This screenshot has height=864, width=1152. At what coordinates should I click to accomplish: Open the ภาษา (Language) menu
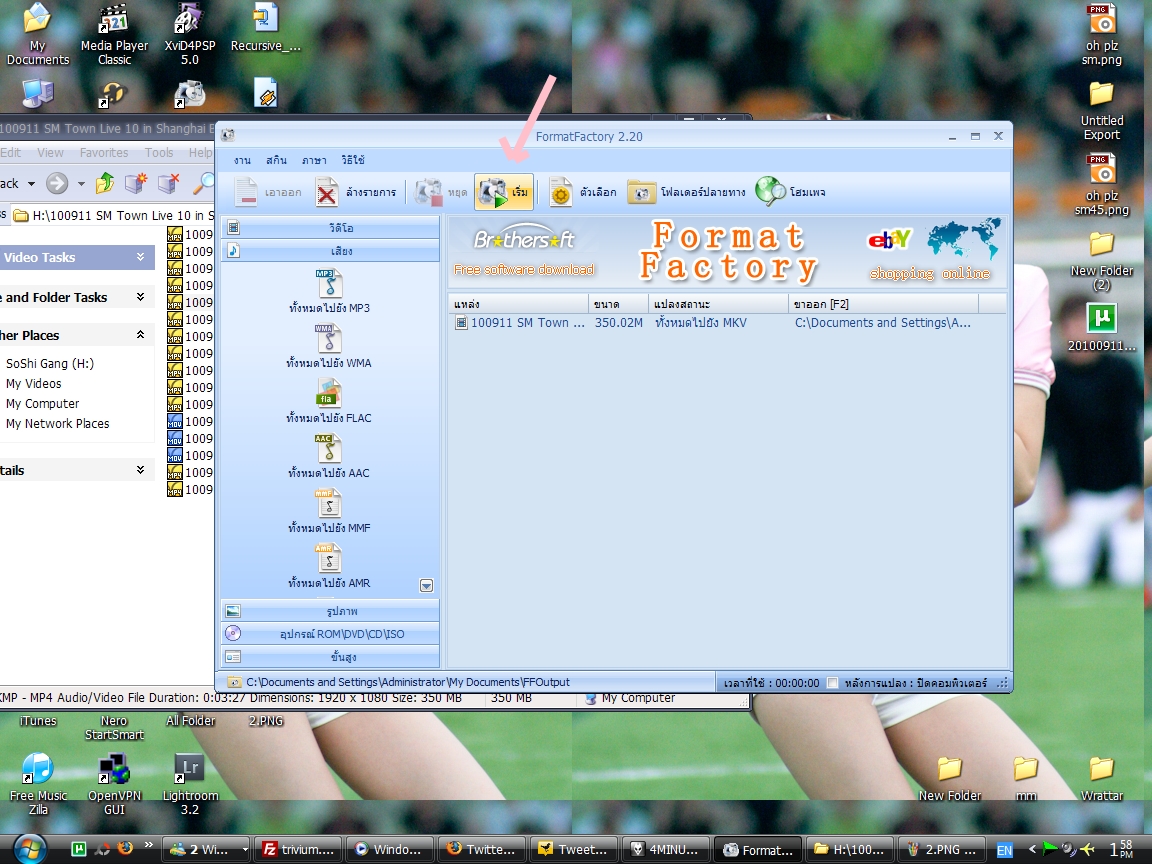(x=314, y=159)
